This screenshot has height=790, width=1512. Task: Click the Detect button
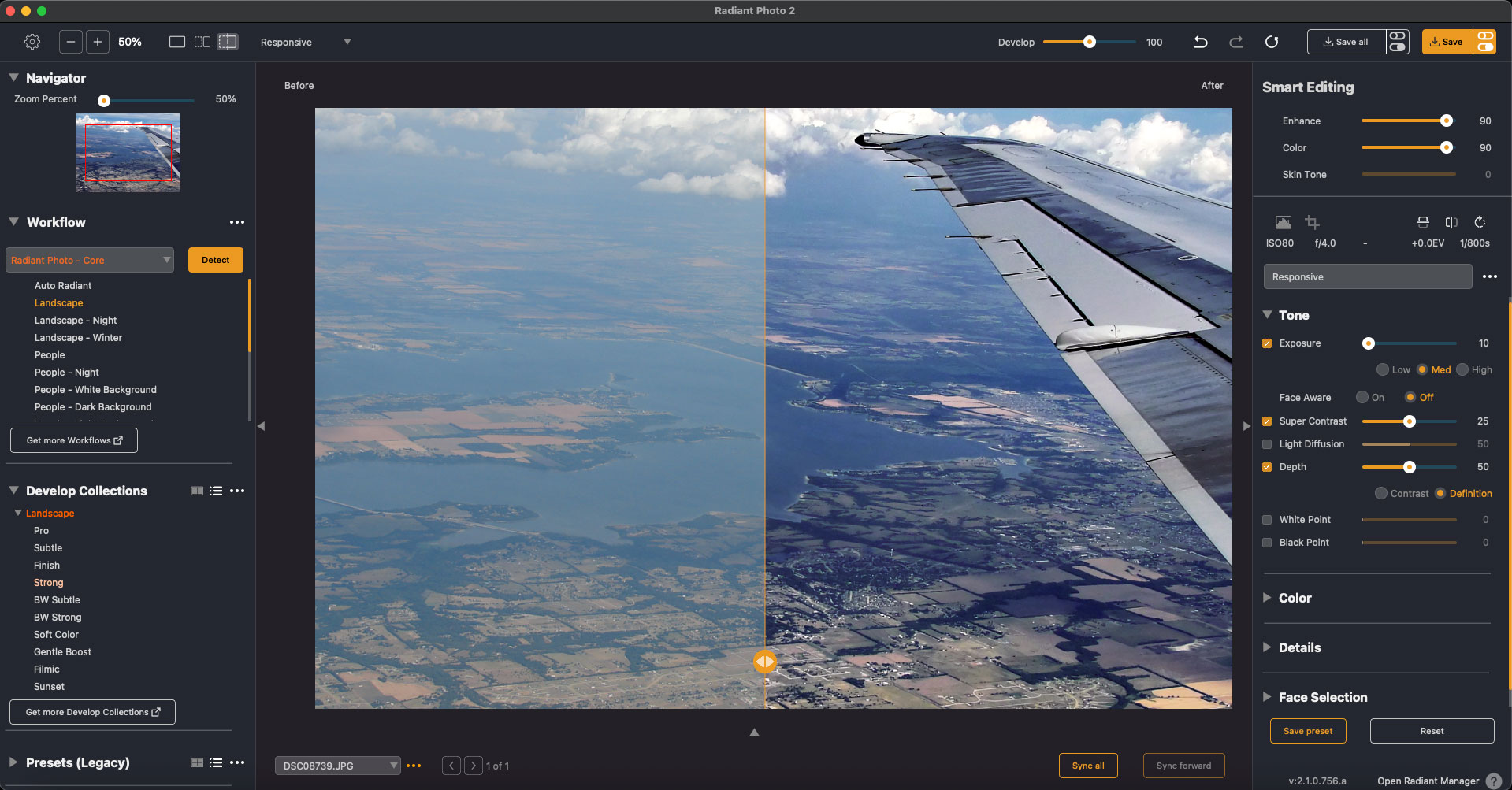point(215,260)
